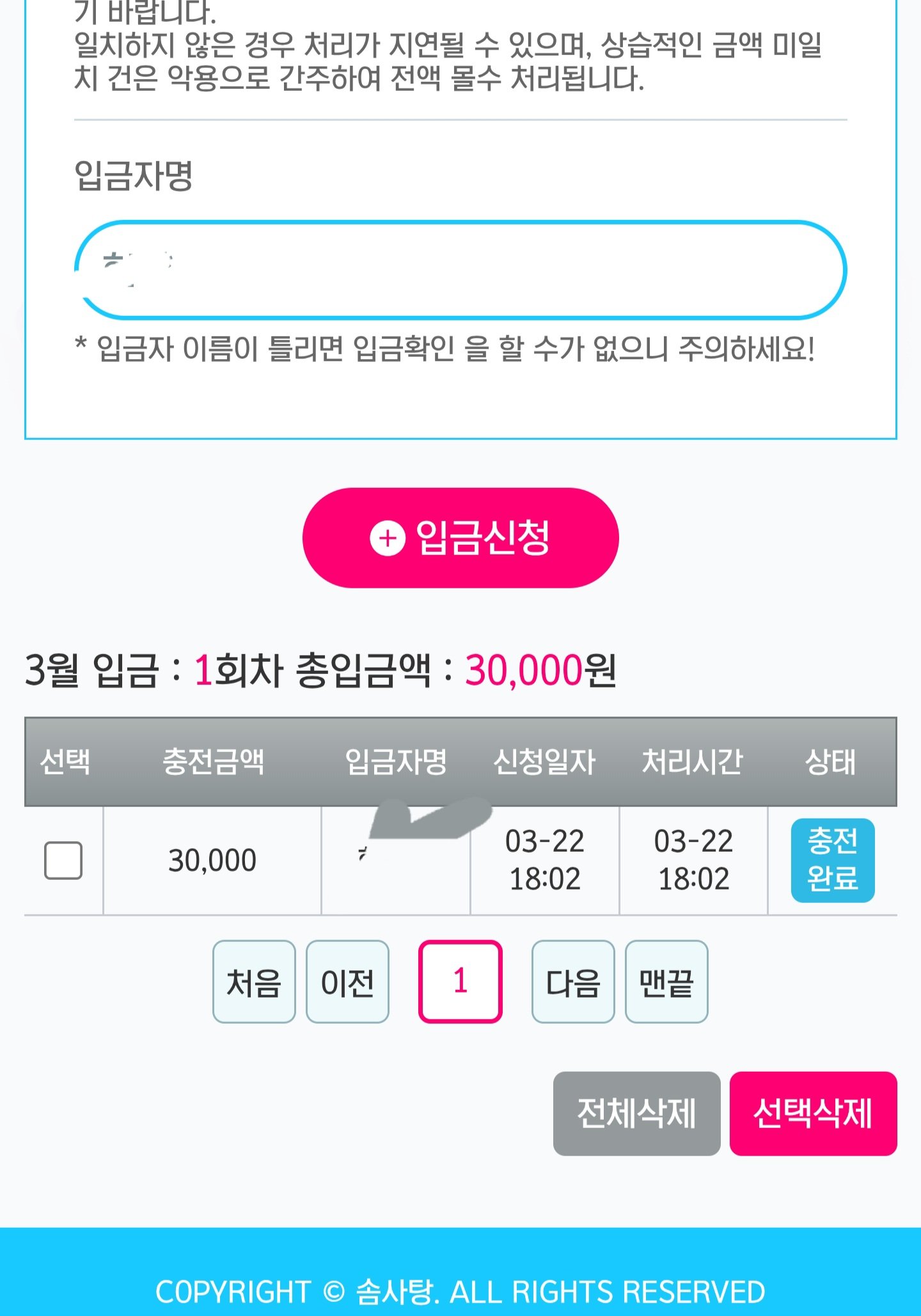Click the 30,000 amount table cell
Image resolution: width=921 pixels, height=1316 pixels.
pyautogui.click(x=212, y=860)
